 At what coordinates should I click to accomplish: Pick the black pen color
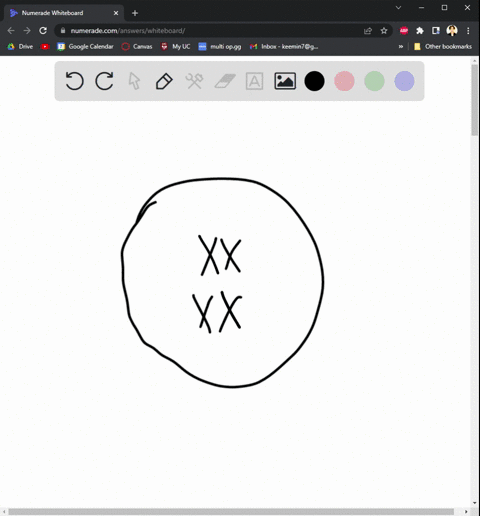tap(314, 81)
